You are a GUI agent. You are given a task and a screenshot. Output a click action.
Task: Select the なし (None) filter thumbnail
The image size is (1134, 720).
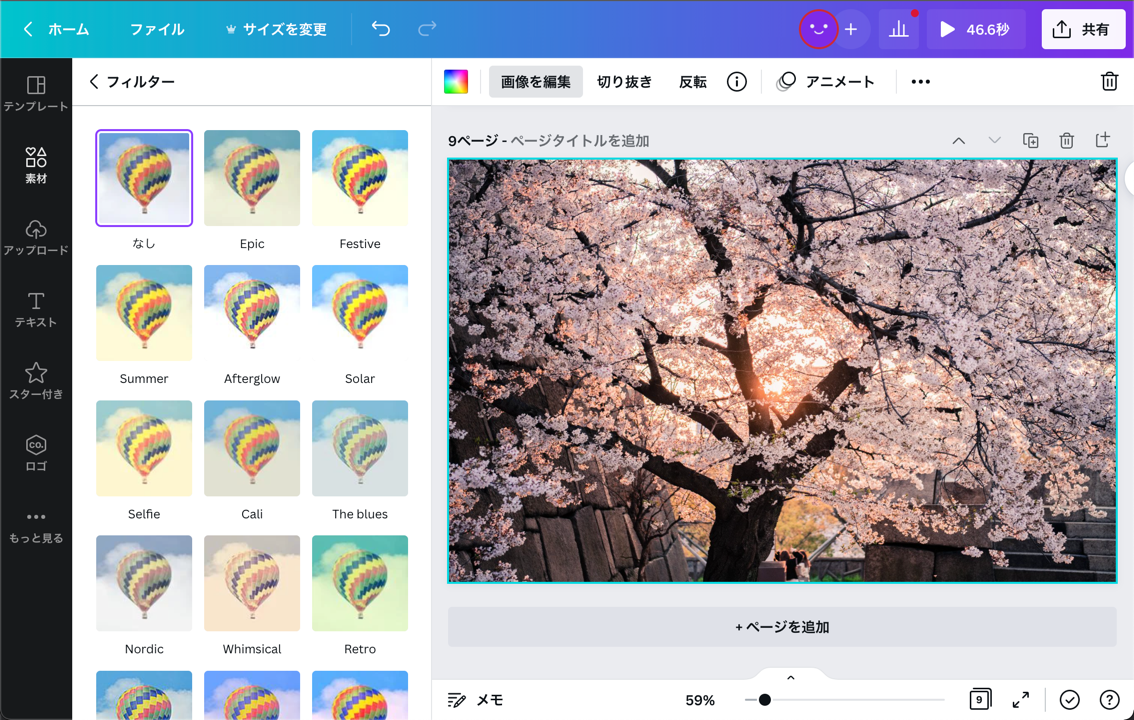[x=144, y=178]
